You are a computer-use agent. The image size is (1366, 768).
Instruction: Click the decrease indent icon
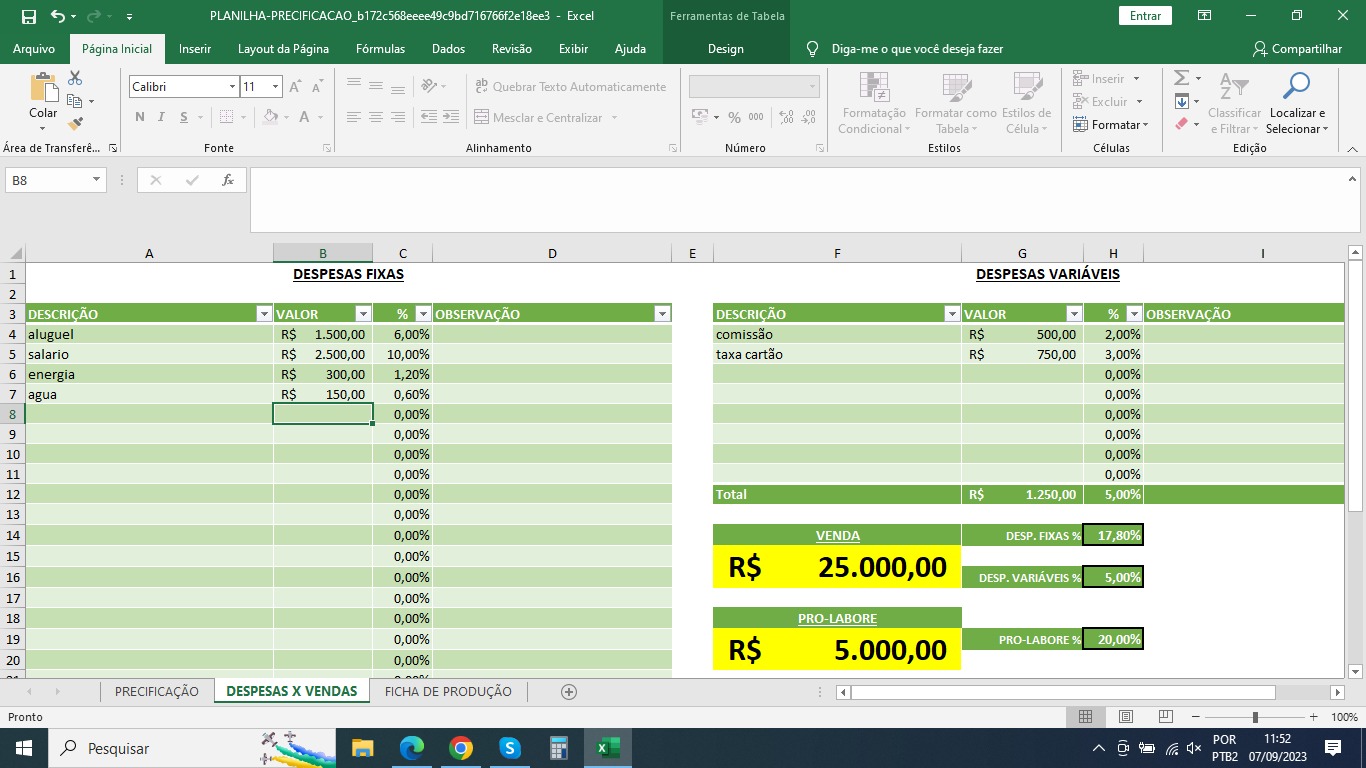coord(428,117)
